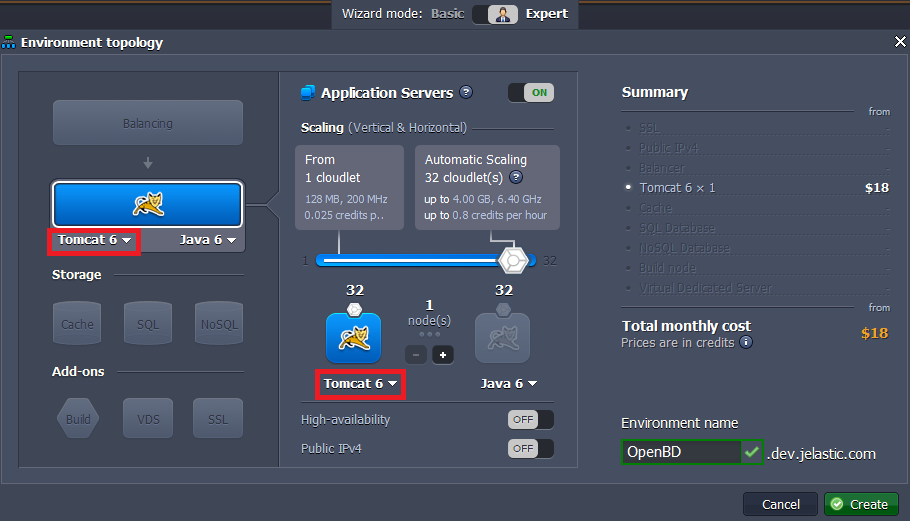This screenshot has width=910, height=521.
Task: Click the Cancel button
Action: [x=780, y=504]
